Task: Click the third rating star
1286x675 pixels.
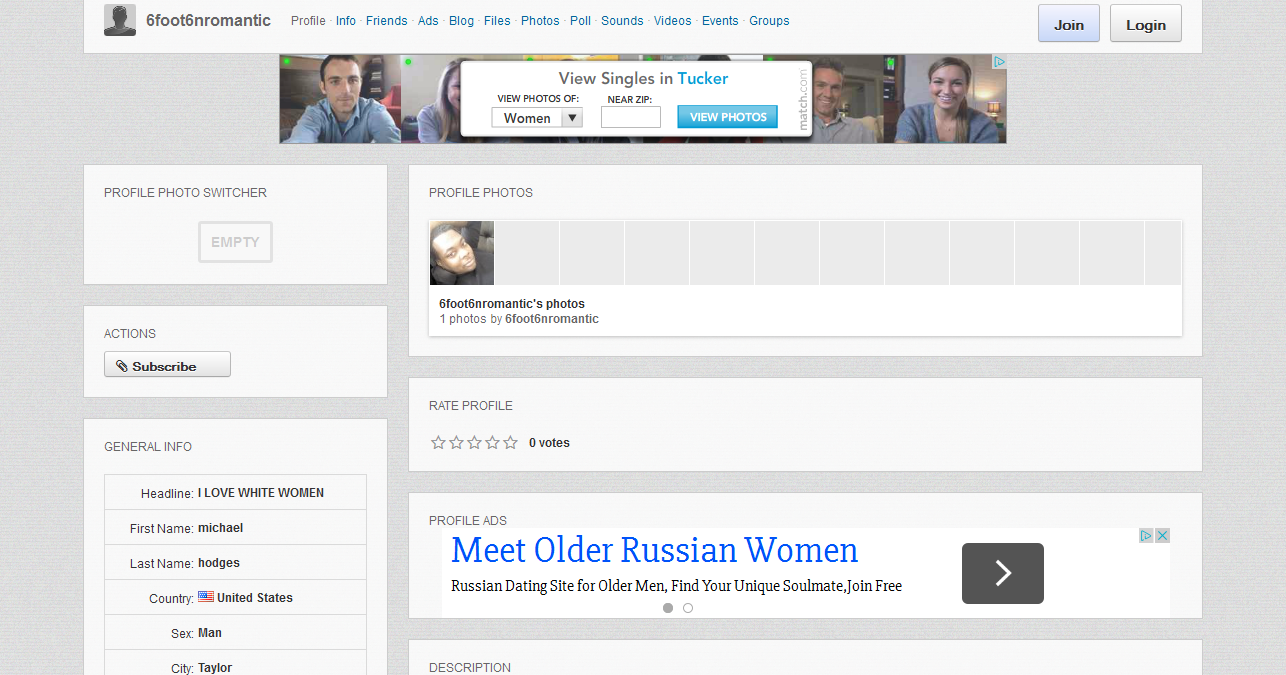Action: (474, 443)
